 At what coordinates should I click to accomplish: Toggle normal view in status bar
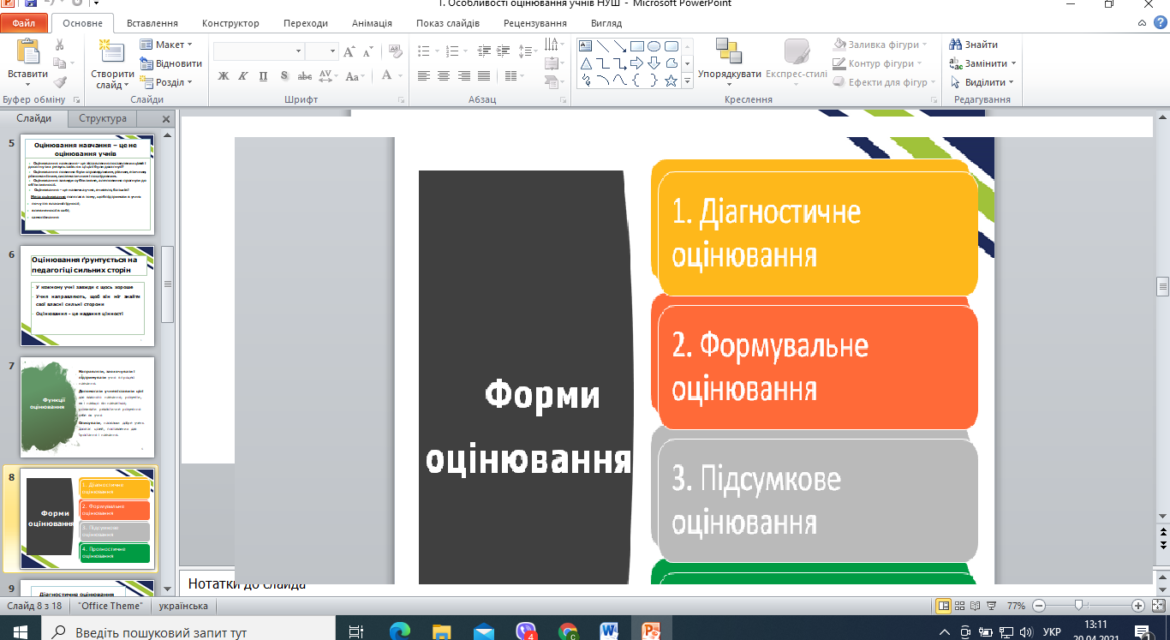943,606
